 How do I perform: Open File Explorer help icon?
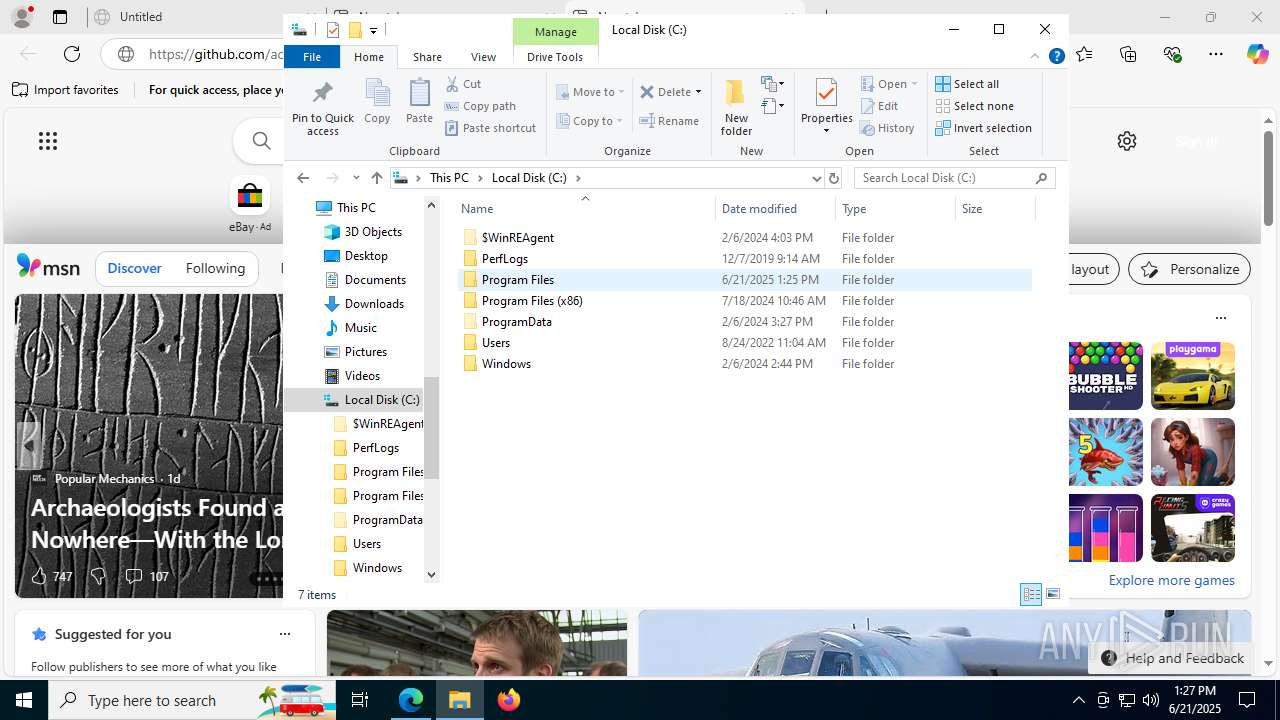[x=1056, y=57]
